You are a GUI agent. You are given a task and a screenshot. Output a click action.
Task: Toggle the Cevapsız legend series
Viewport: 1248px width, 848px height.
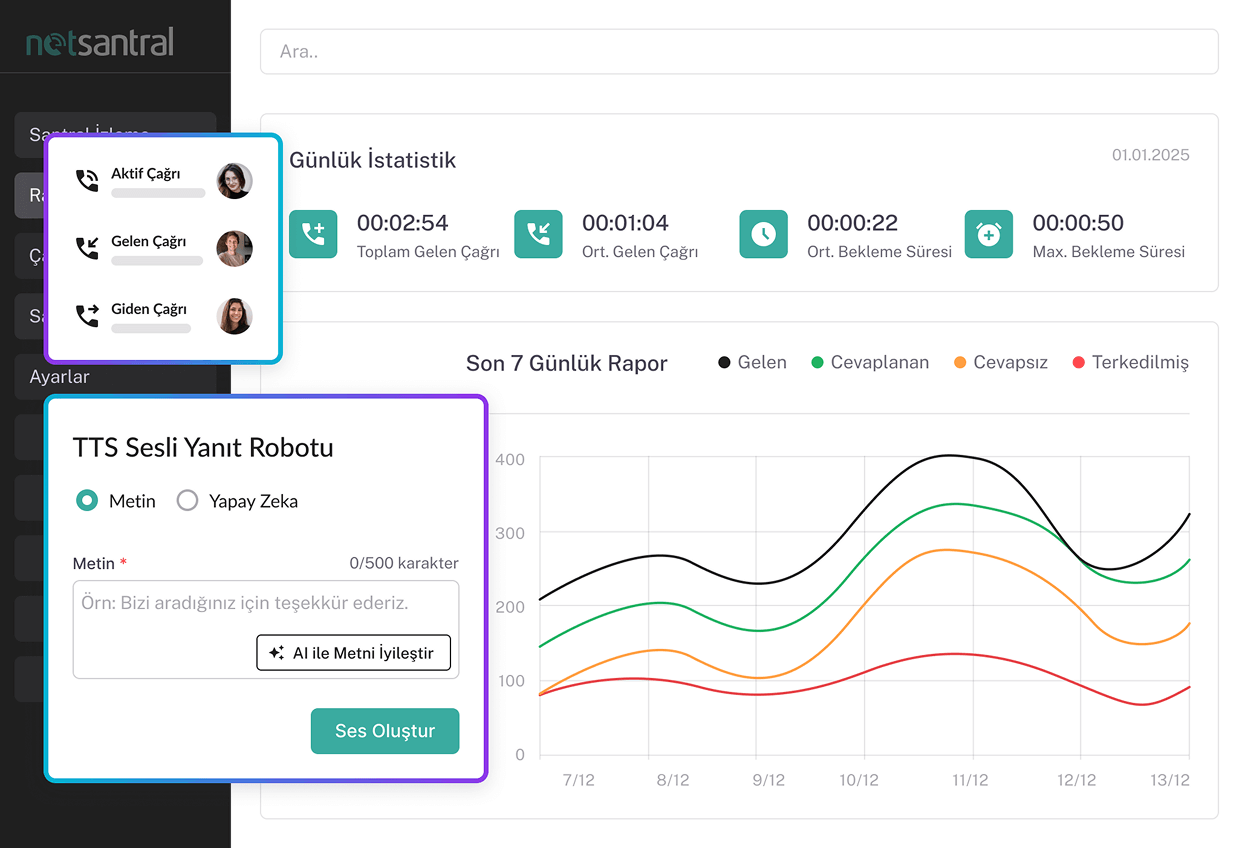click(1000, 362)
